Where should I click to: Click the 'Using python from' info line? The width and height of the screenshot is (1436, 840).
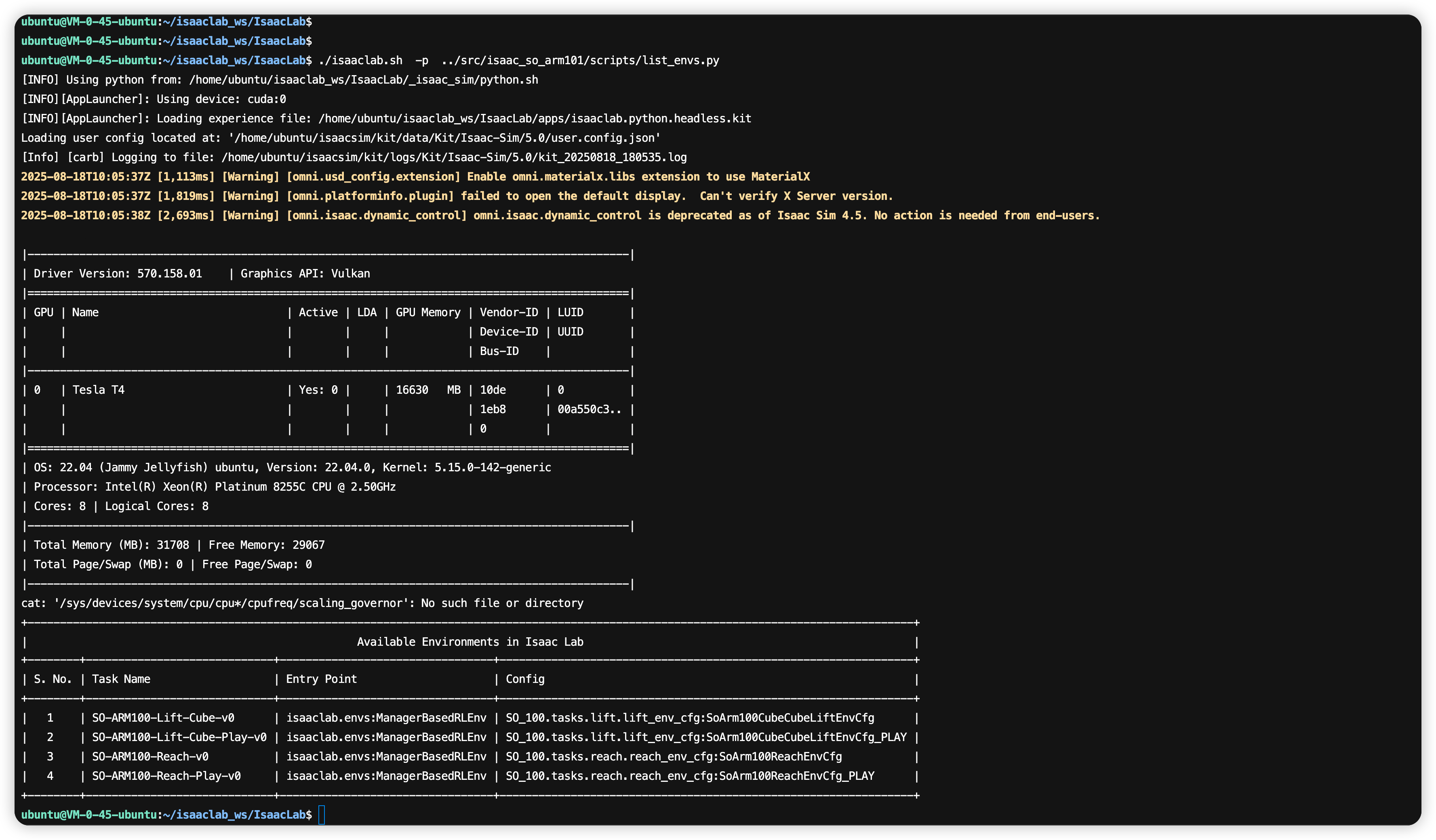[x=280, y=80]
